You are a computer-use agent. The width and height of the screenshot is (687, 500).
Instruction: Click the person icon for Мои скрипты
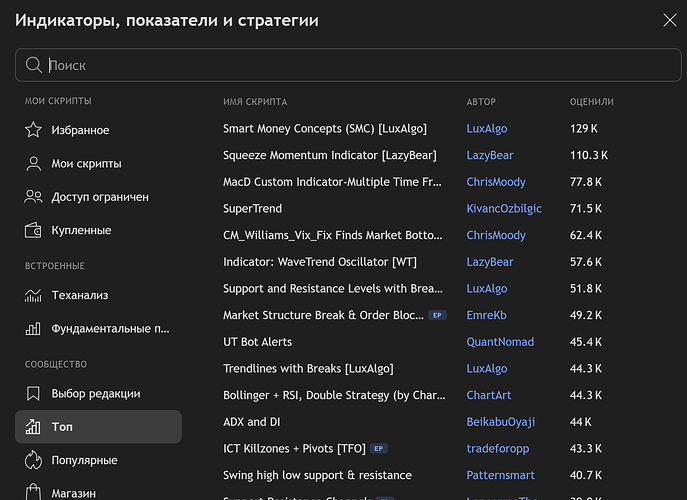[33, 164]
